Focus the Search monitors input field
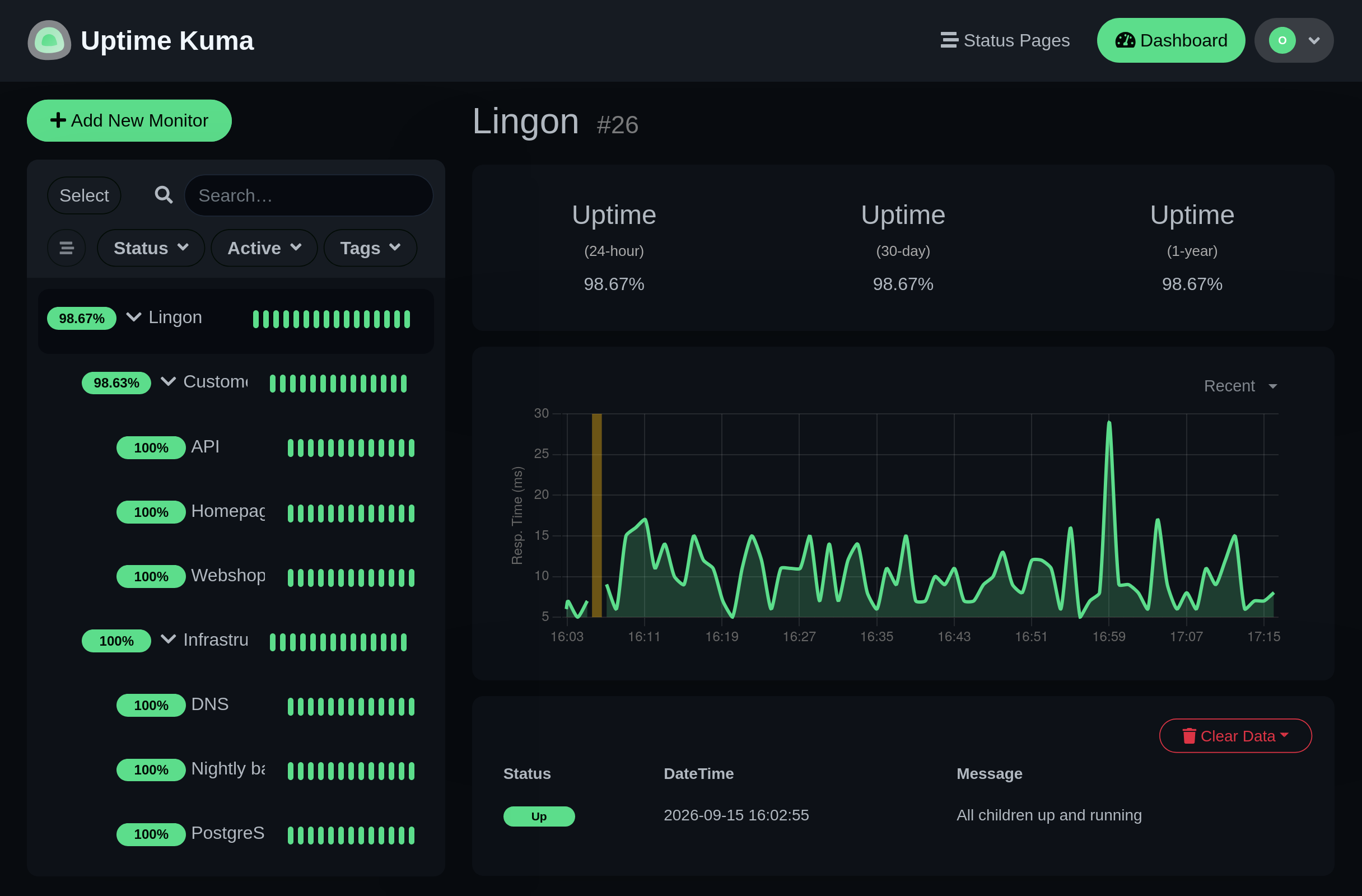This screenshot has height=896, width=1362. pos(309,195)
